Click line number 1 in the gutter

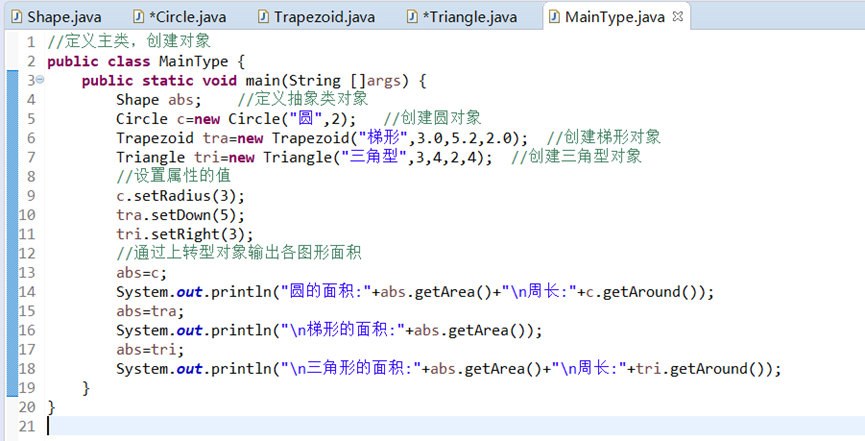(x=30, y=42)
